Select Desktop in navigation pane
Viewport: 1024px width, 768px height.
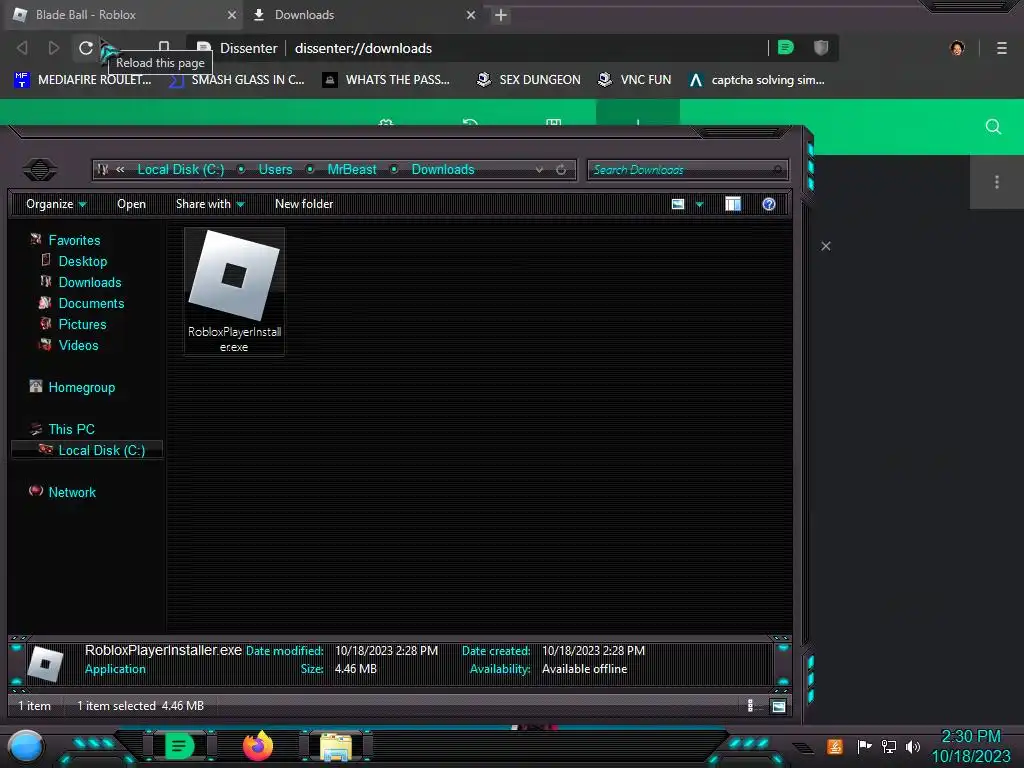[82, 261]
